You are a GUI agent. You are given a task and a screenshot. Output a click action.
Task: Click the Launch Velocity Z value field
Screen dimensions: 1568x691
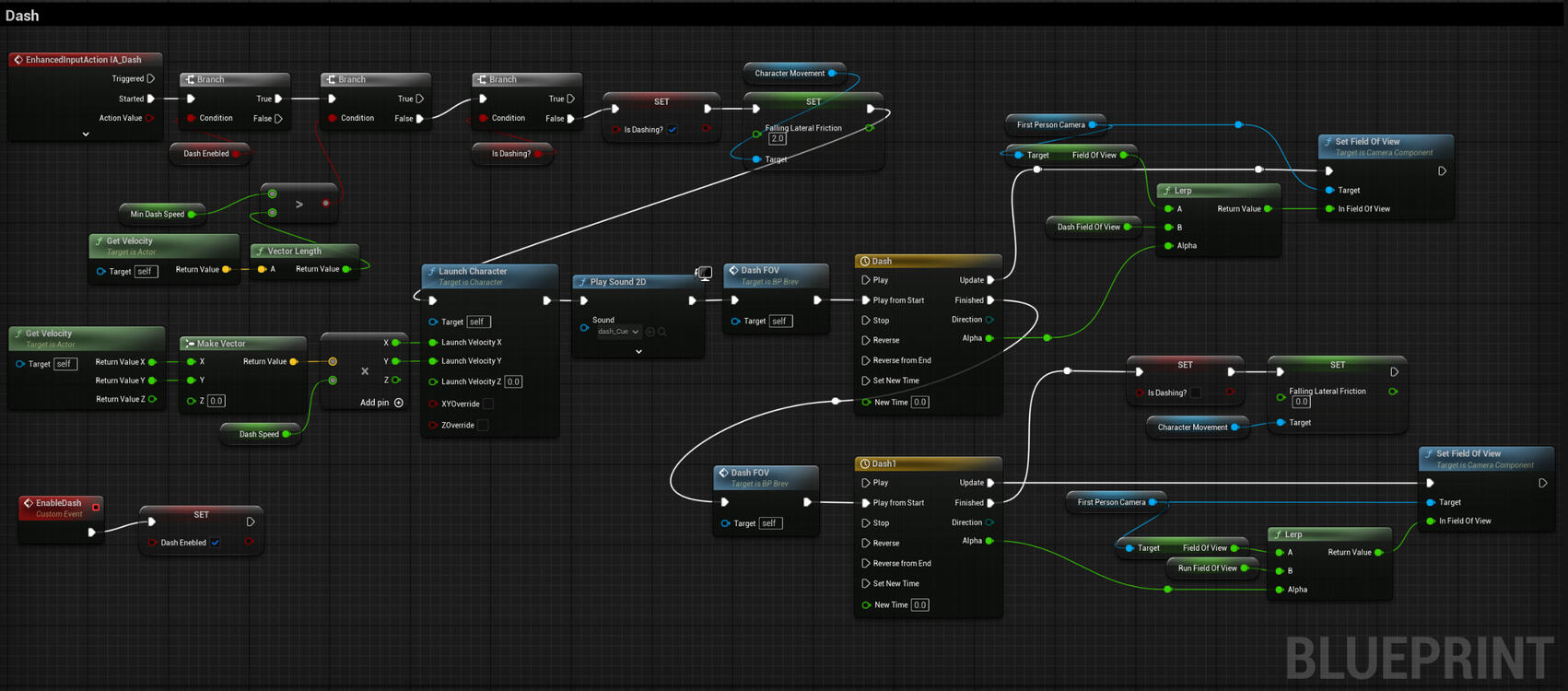coord(513,381)
